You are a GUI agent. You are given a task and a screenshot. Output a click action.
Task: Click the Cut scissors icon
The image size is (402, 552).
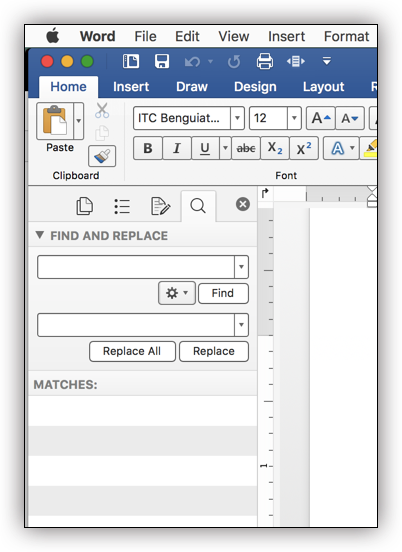click(x=102, y=111)
